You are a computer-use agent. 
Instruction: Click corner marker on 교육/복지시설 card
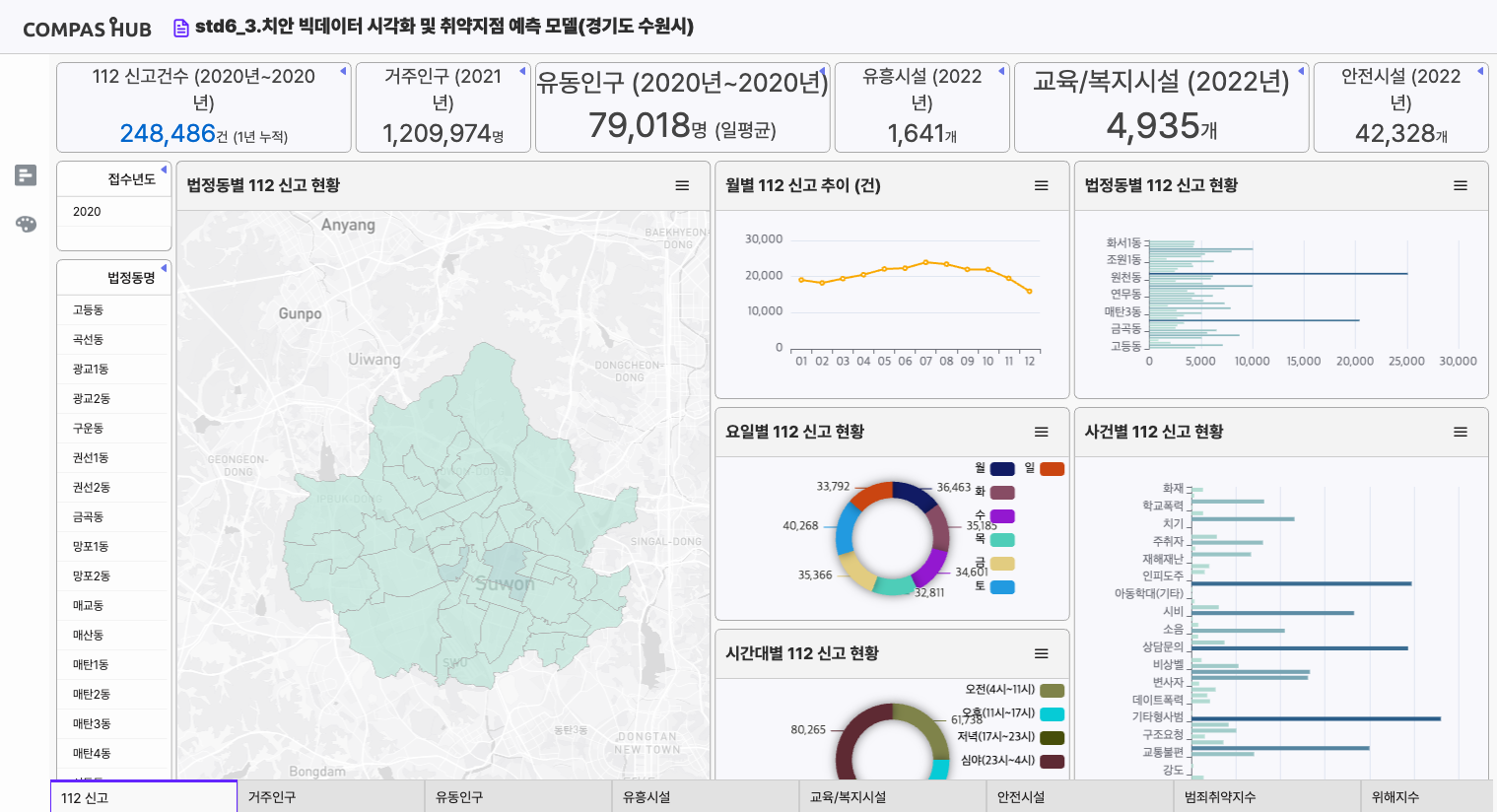click(x=1302, y=71)
